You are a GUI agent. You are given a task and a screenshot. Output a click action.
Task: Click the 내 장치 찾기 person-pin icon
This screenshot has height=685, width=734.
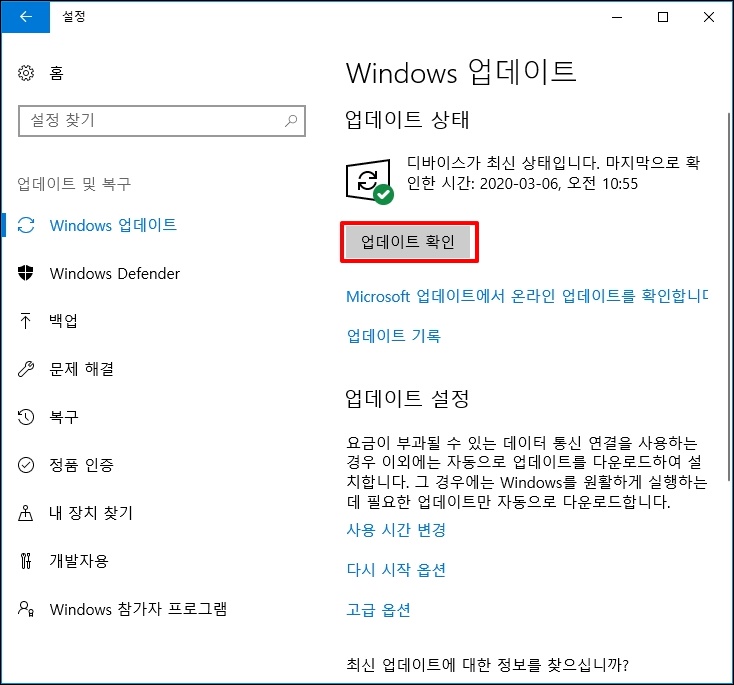coord(26,513)
